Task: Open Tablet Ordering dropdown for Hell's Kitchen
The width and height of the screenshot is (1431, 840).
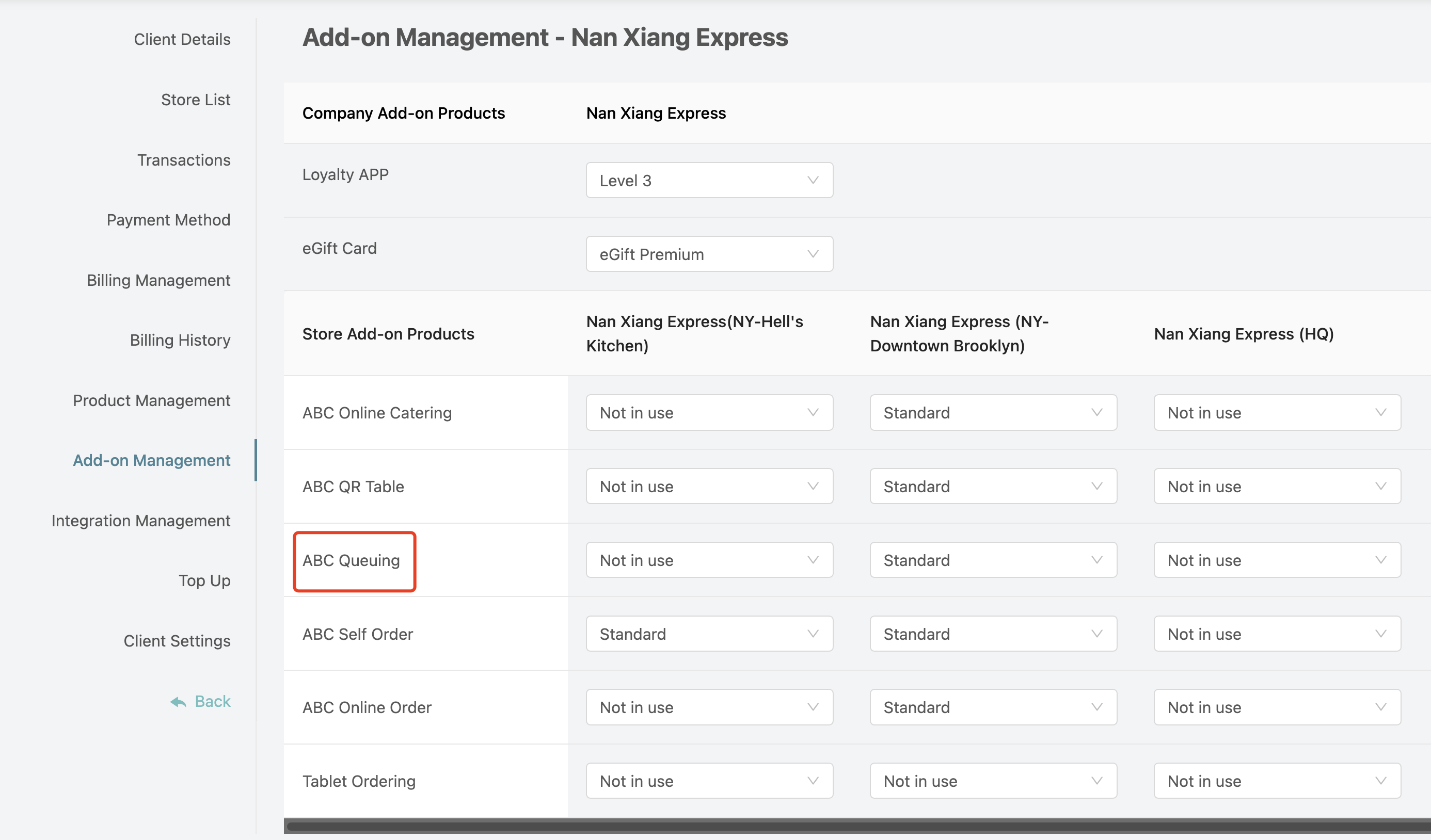Action: pyautogui.click(x=709, y=781)
